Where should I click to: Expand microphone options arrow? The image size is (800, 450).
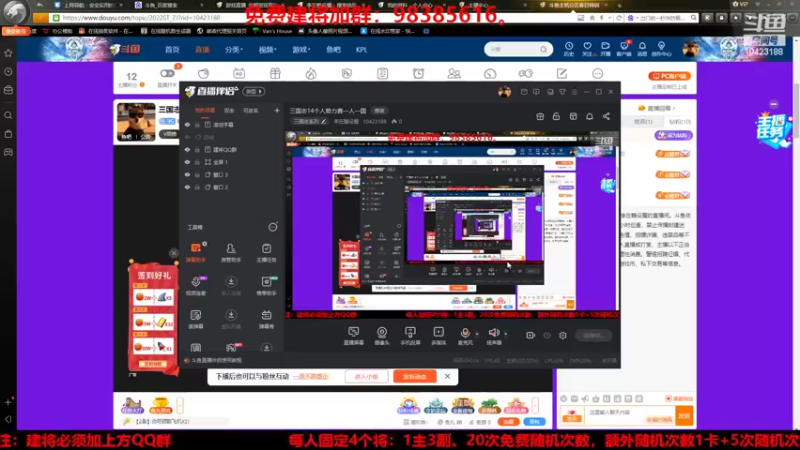pyautogui.click(x=477, y=334)
